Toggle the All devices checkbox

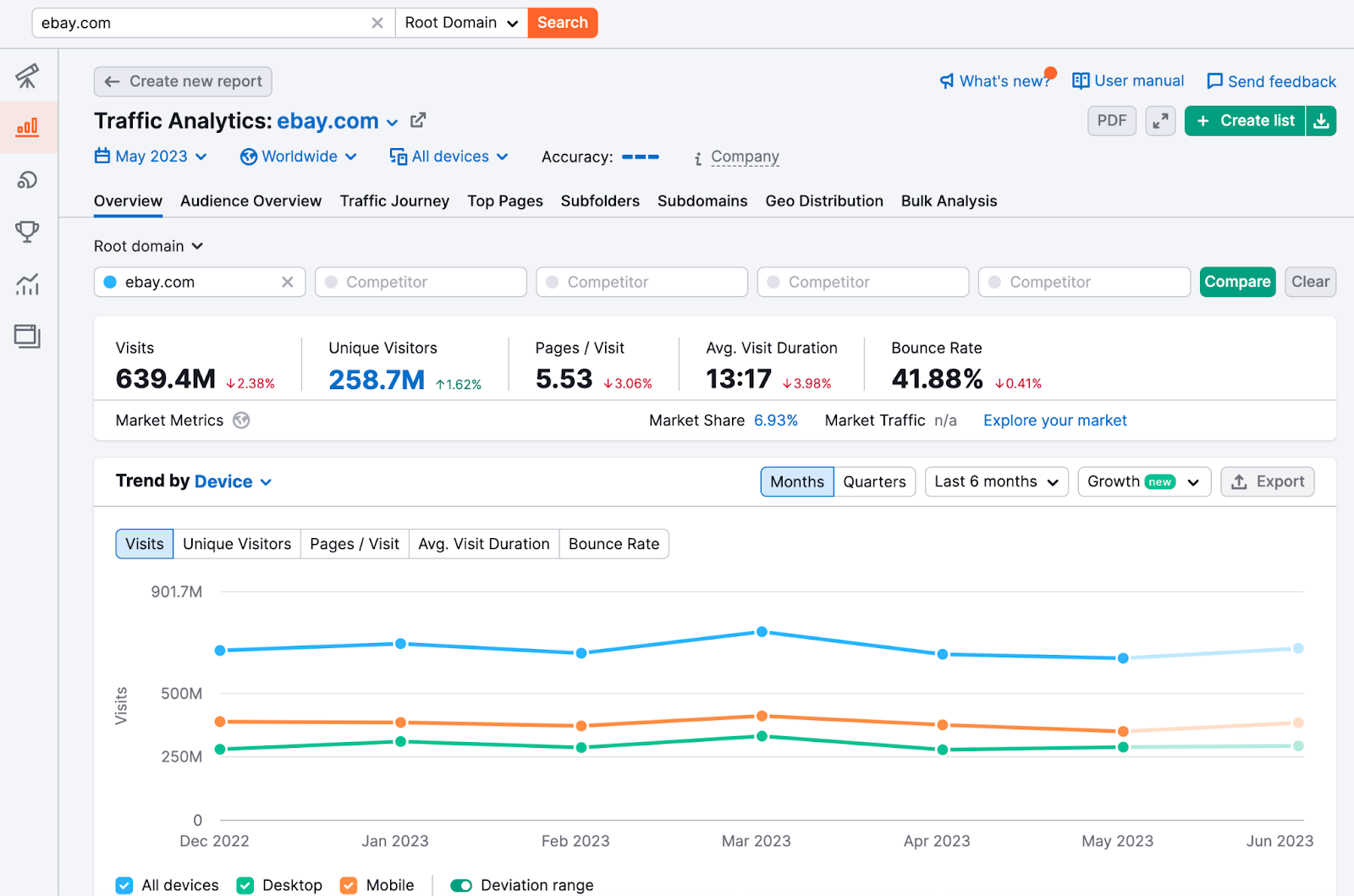(x=124, y=885)
